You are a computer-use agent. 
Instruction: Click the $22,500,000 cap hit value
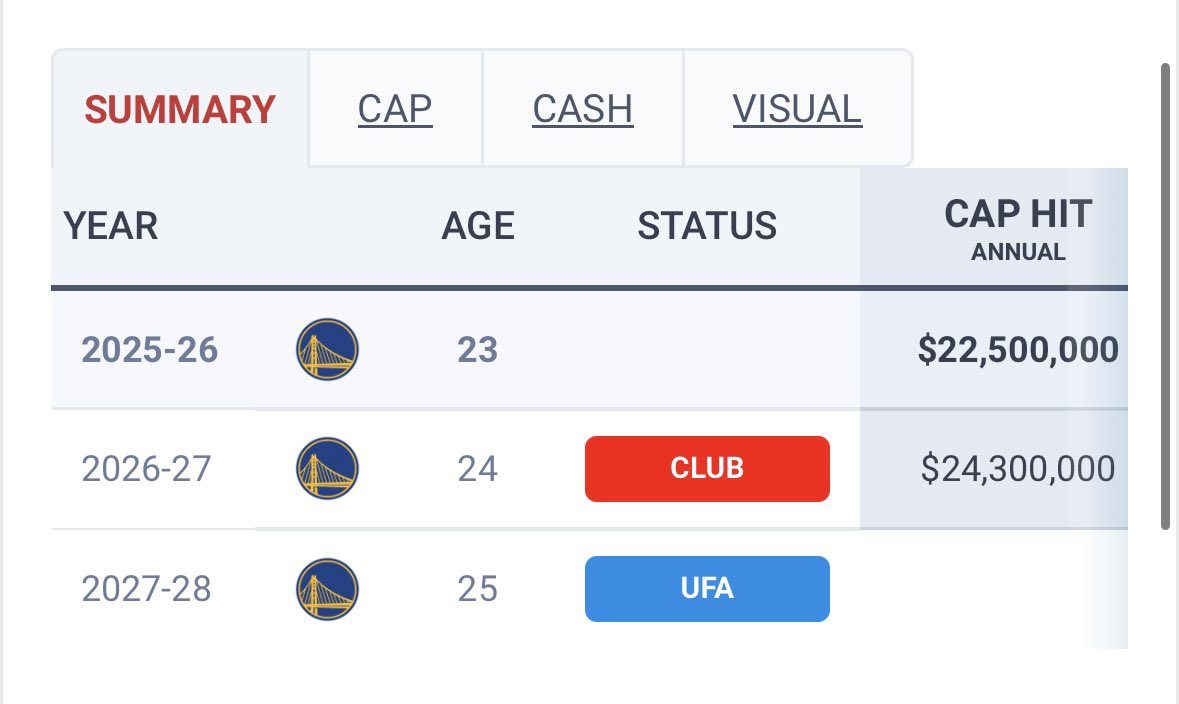[x=1018, y=350]
